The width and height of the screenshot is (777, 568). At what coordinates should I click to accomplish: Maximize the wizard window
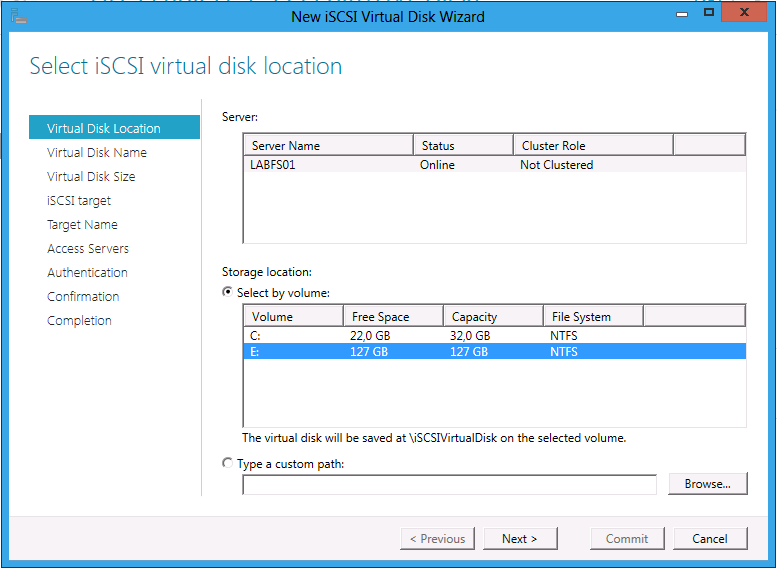click(709, 12)
